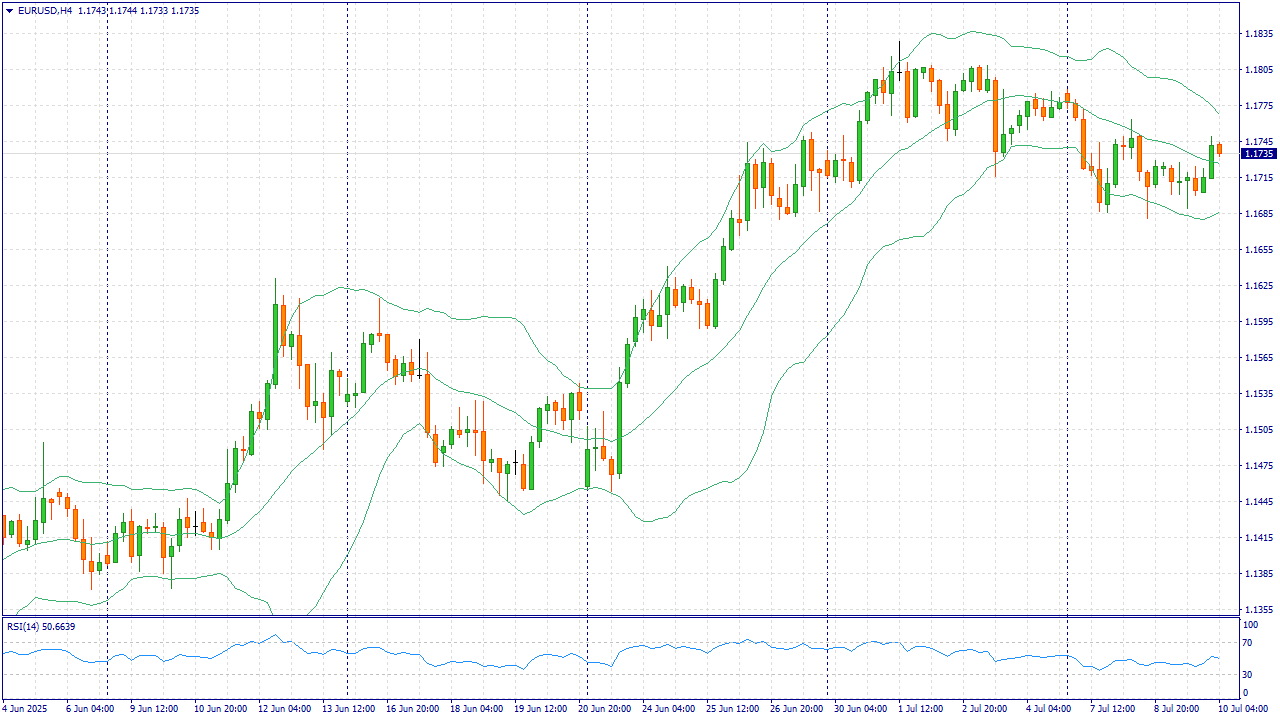
Task: Click the 1.1715 price axis label
Action: [x=1258, y=178]
